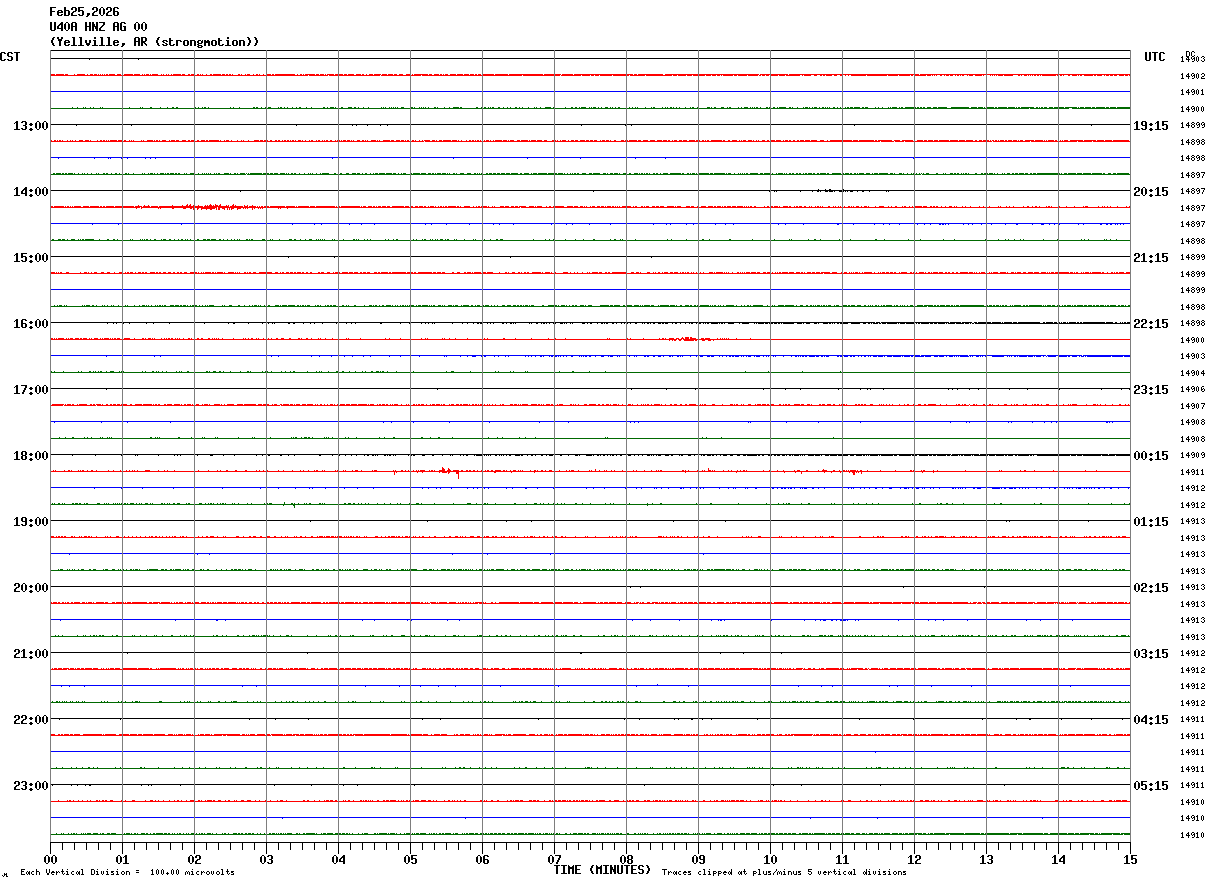
Task: Click minute 12 on the time axis
Action: [x=915, y=859]
